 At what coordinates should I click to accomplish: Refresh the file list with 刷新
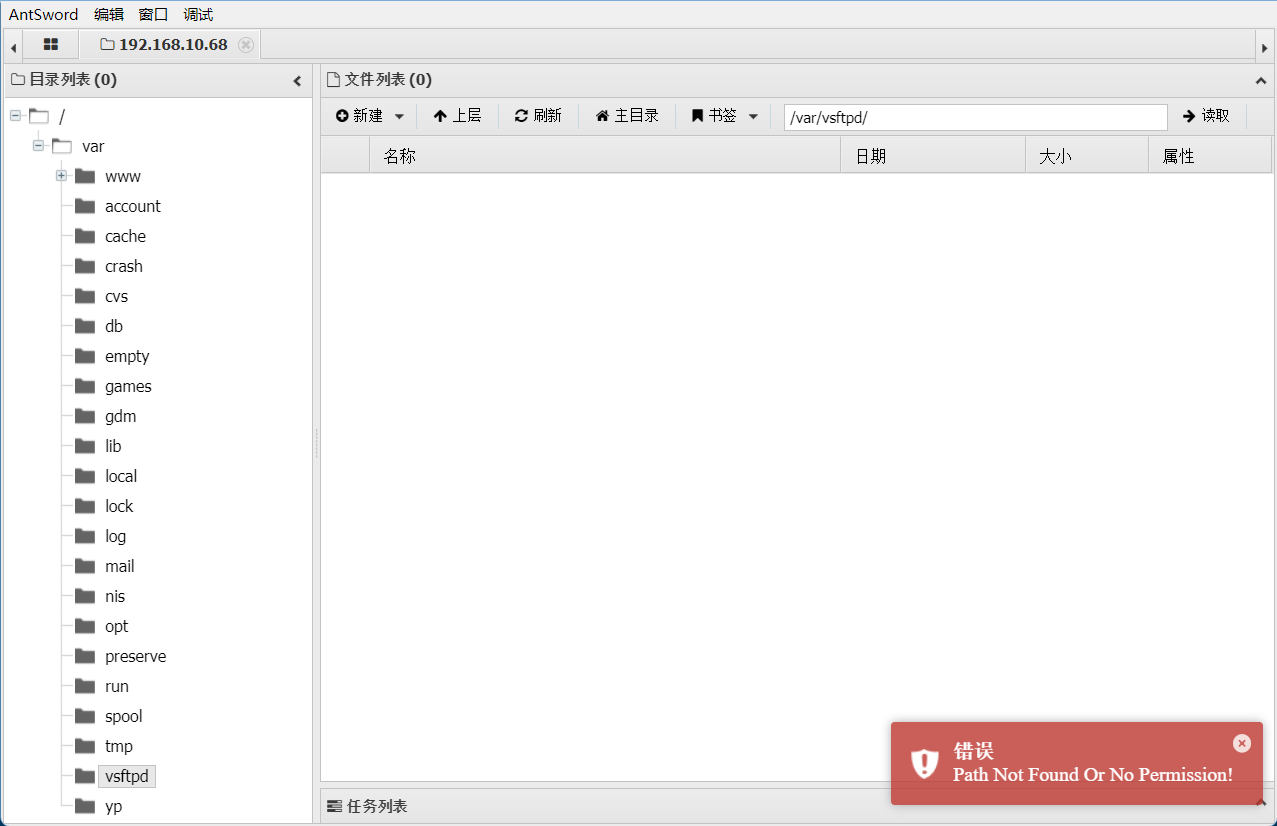click(538, 116)
